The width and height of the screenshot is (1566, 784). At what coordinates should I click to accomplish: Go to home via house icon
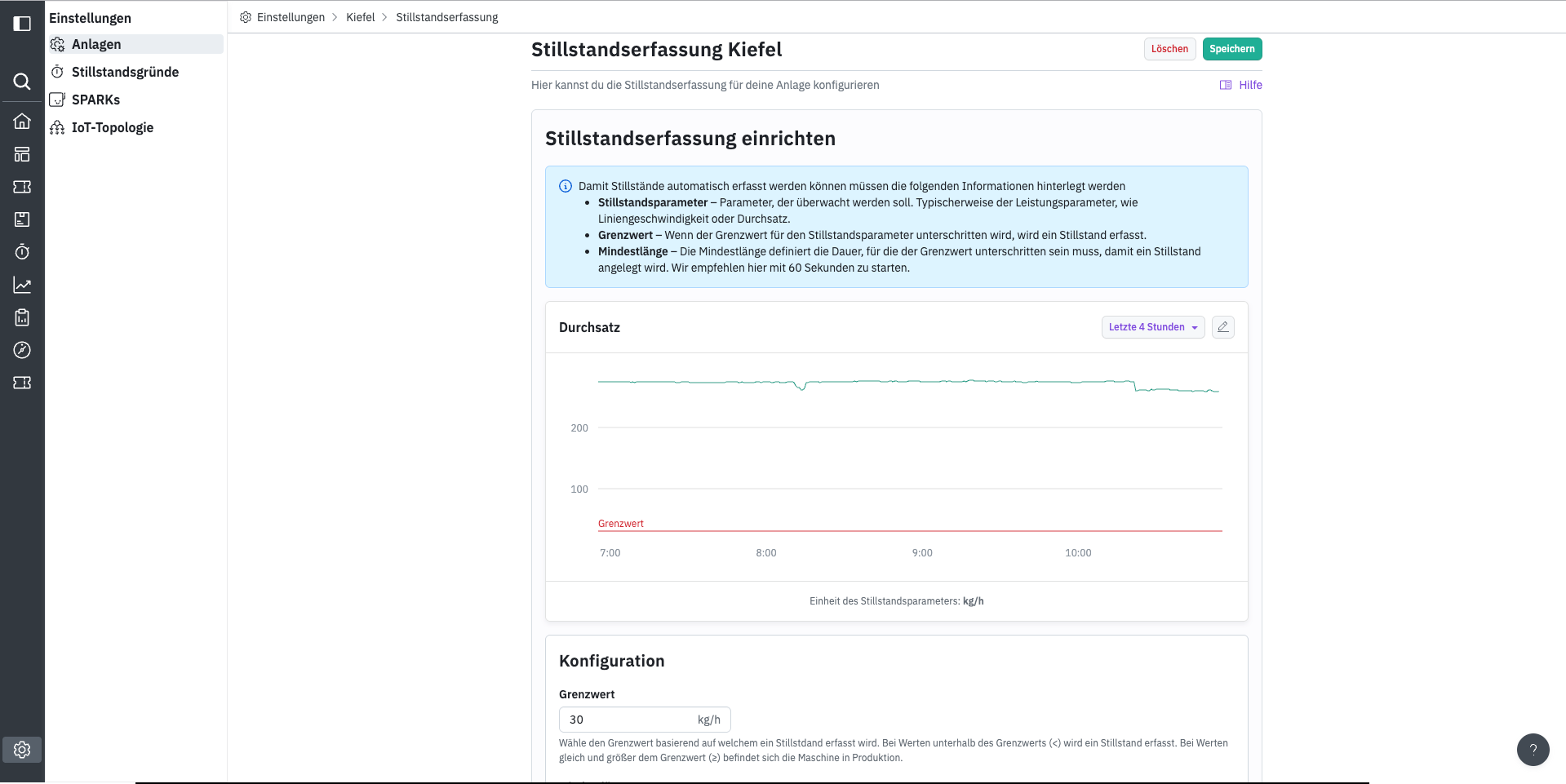22,122
